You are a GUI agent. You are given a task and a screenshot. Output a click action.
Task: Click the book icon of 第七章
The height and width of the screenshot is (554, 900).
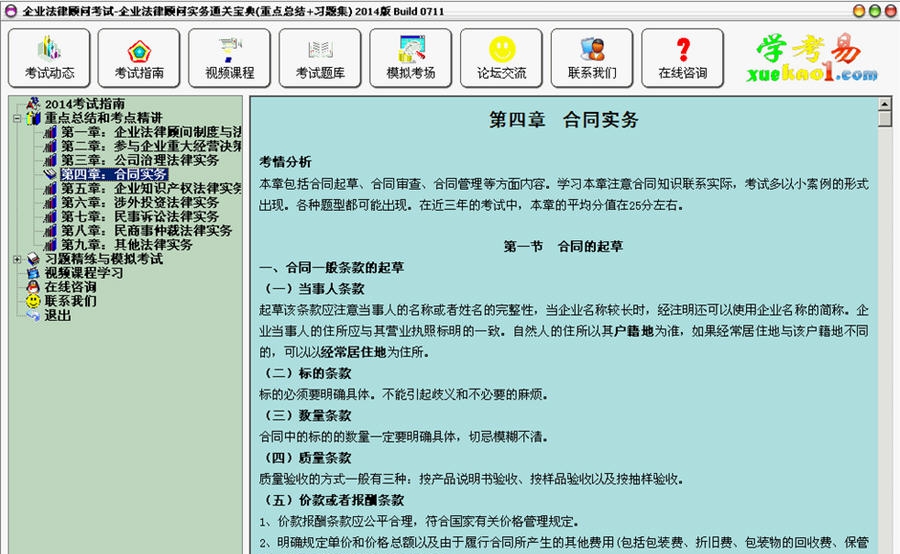tap(51, 216)
